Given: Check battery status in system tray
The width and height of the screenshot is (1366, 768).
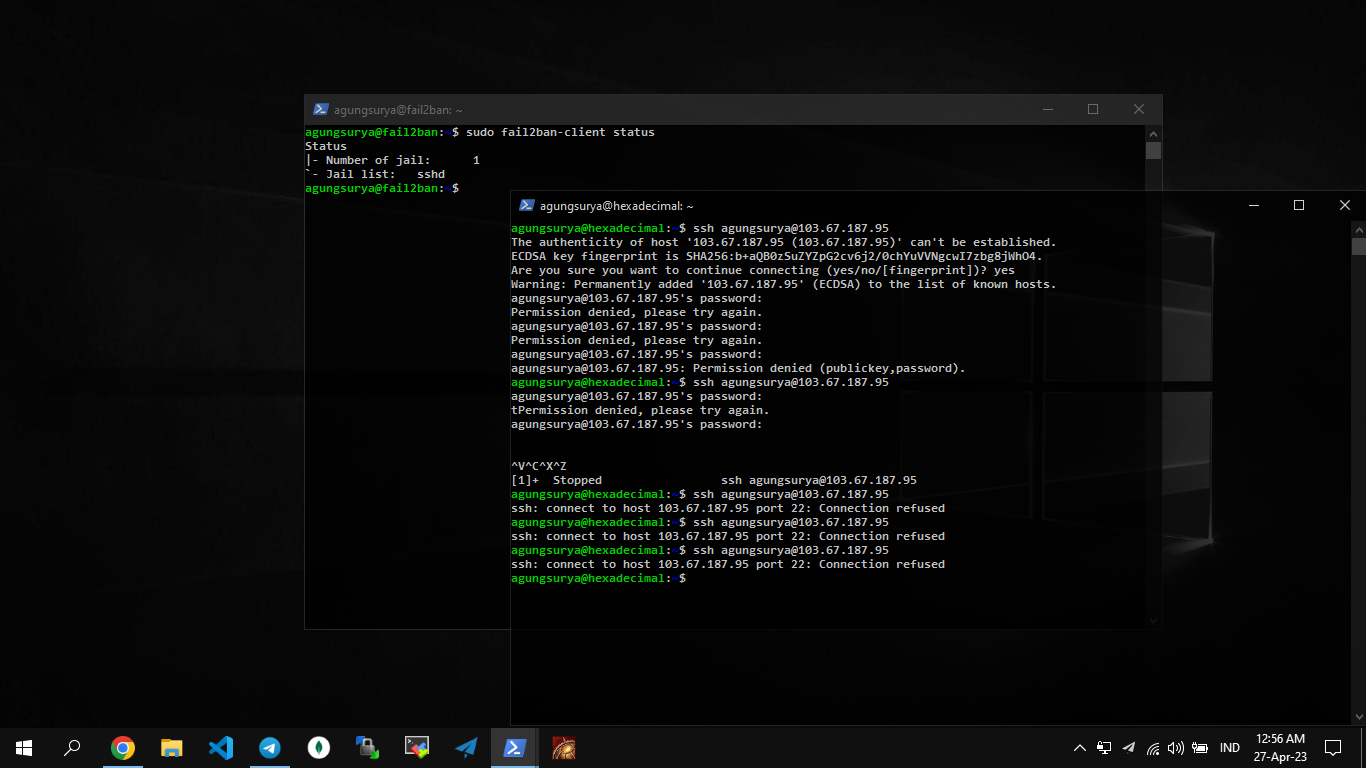Looking at the screenshot, I should tap(1200, 748).
